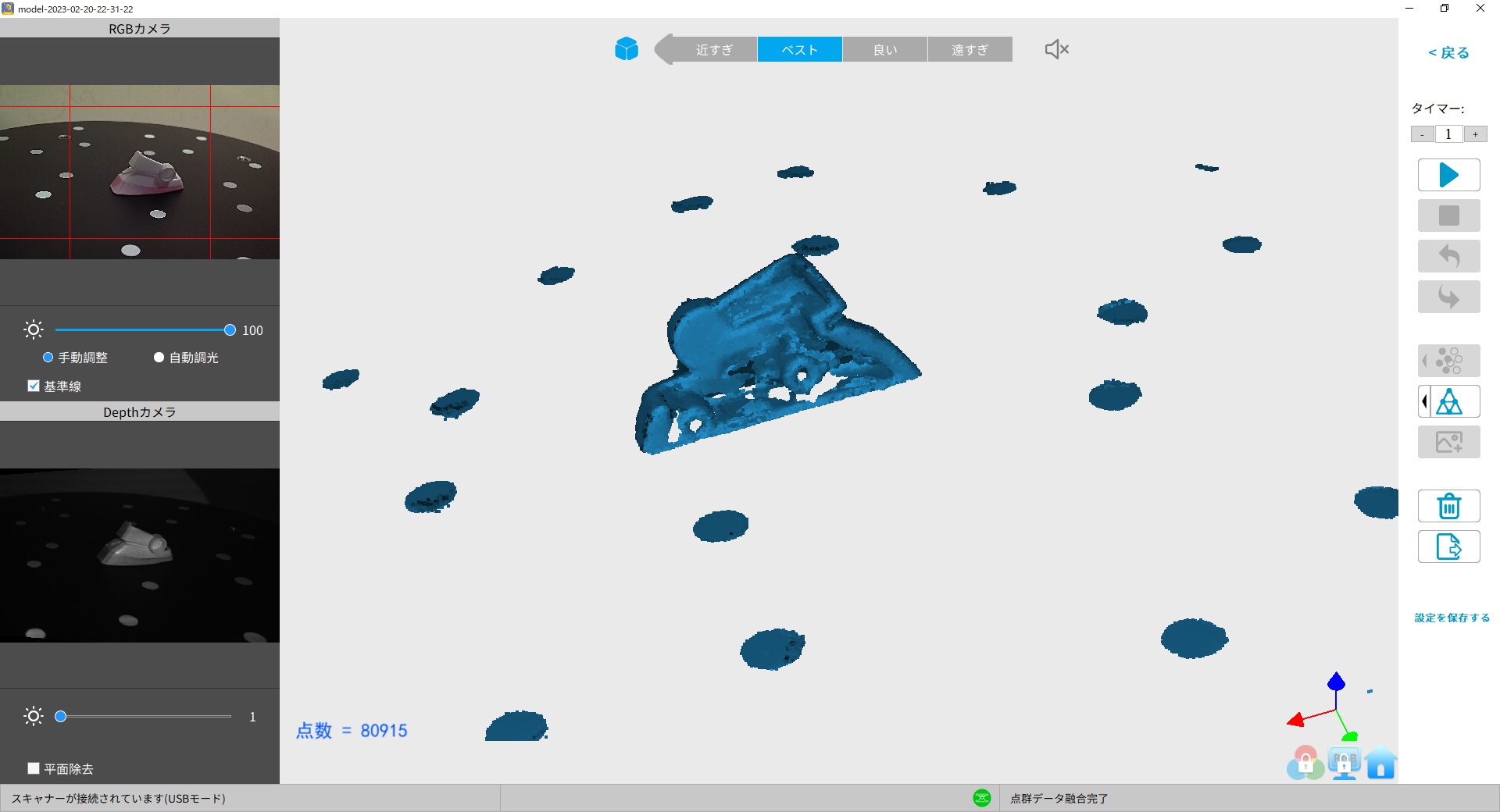Select the 遠すぎ distance segment
The height and width of the screenshot is (812, 1500).
(970, 50)
